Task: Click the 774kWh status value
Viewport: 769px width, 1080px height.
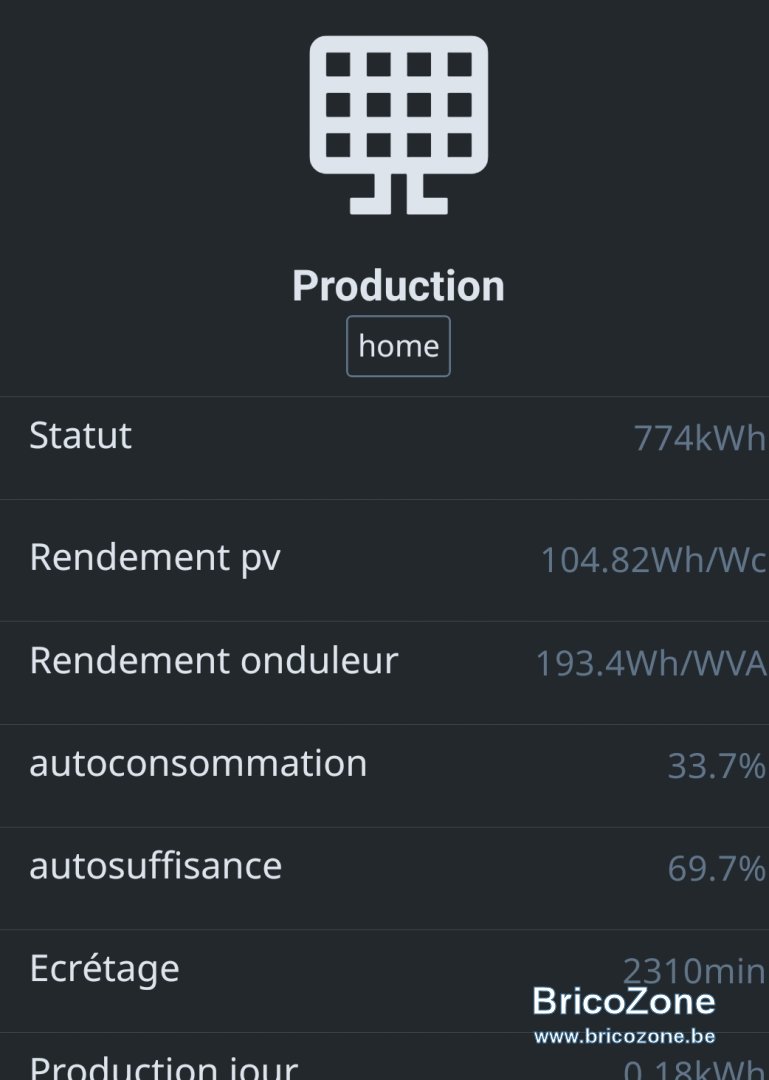Action: point(699,438)
